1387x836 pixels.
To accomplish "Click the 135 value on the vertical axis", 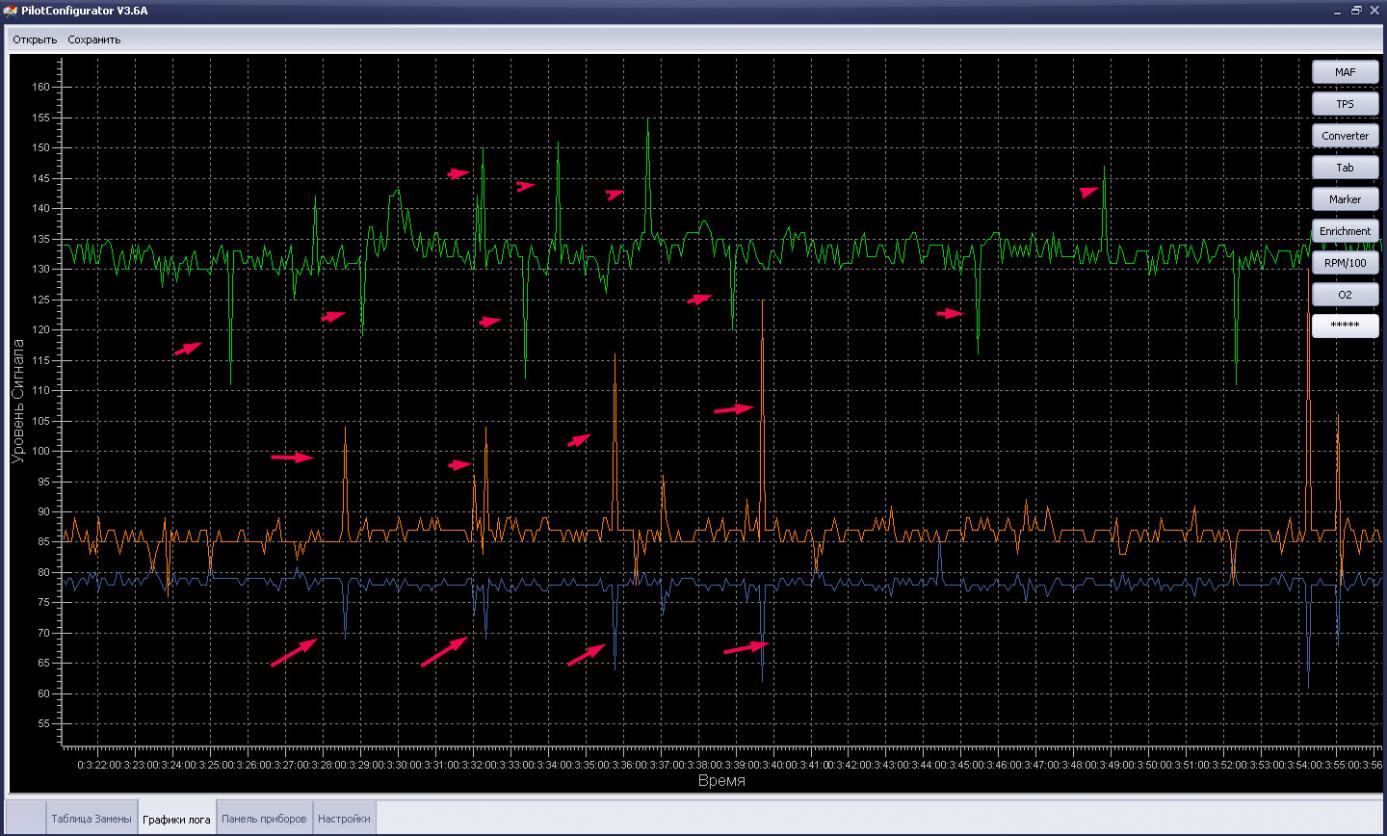I will coord(40,239).
